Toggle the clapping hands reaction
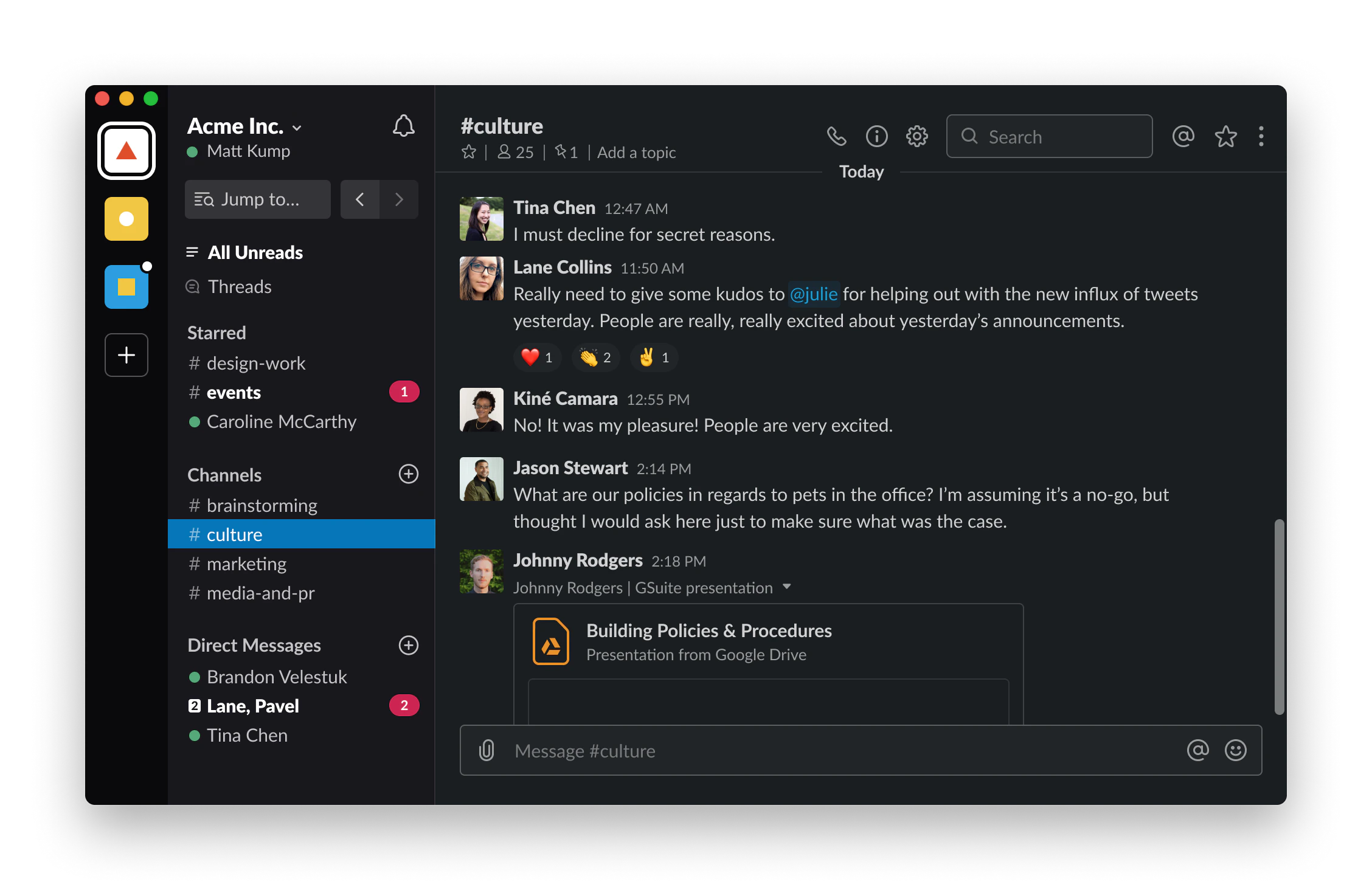1372x890 pixels. [x=595, y=357]
